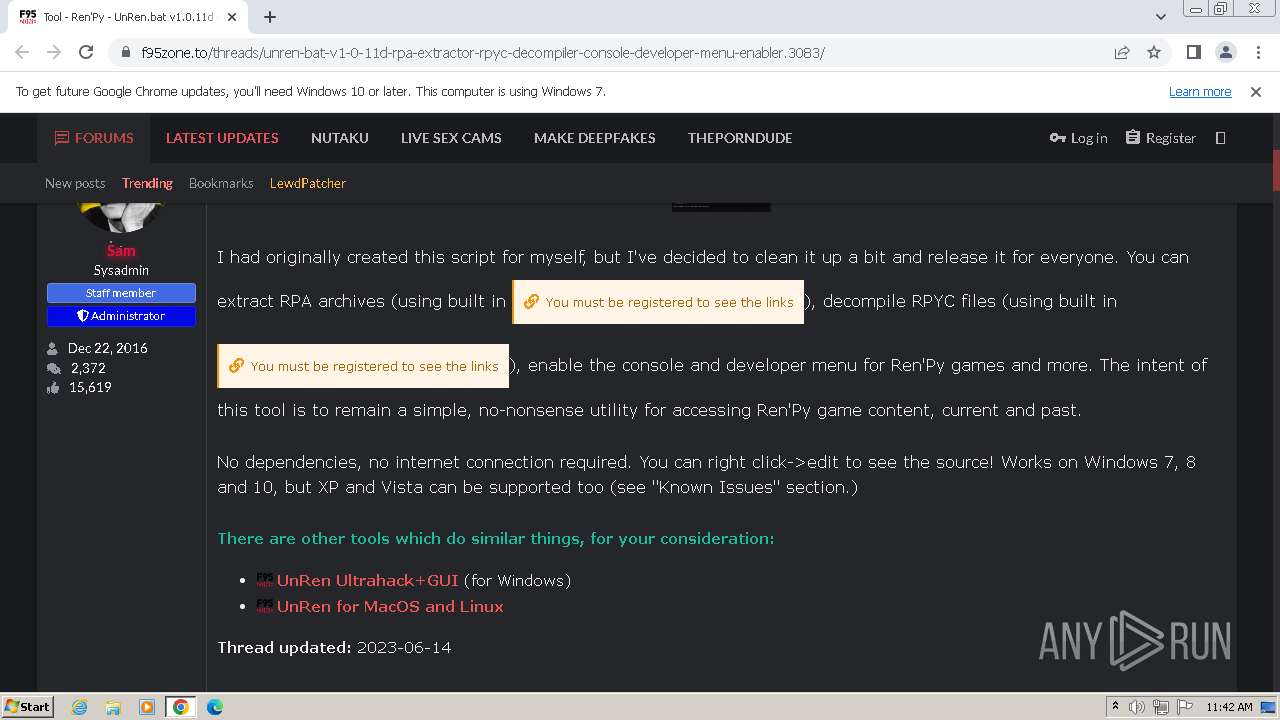Screen dimensions: 1280x720
Task: Open LewdPatcher link
Action: pos(308,183)
